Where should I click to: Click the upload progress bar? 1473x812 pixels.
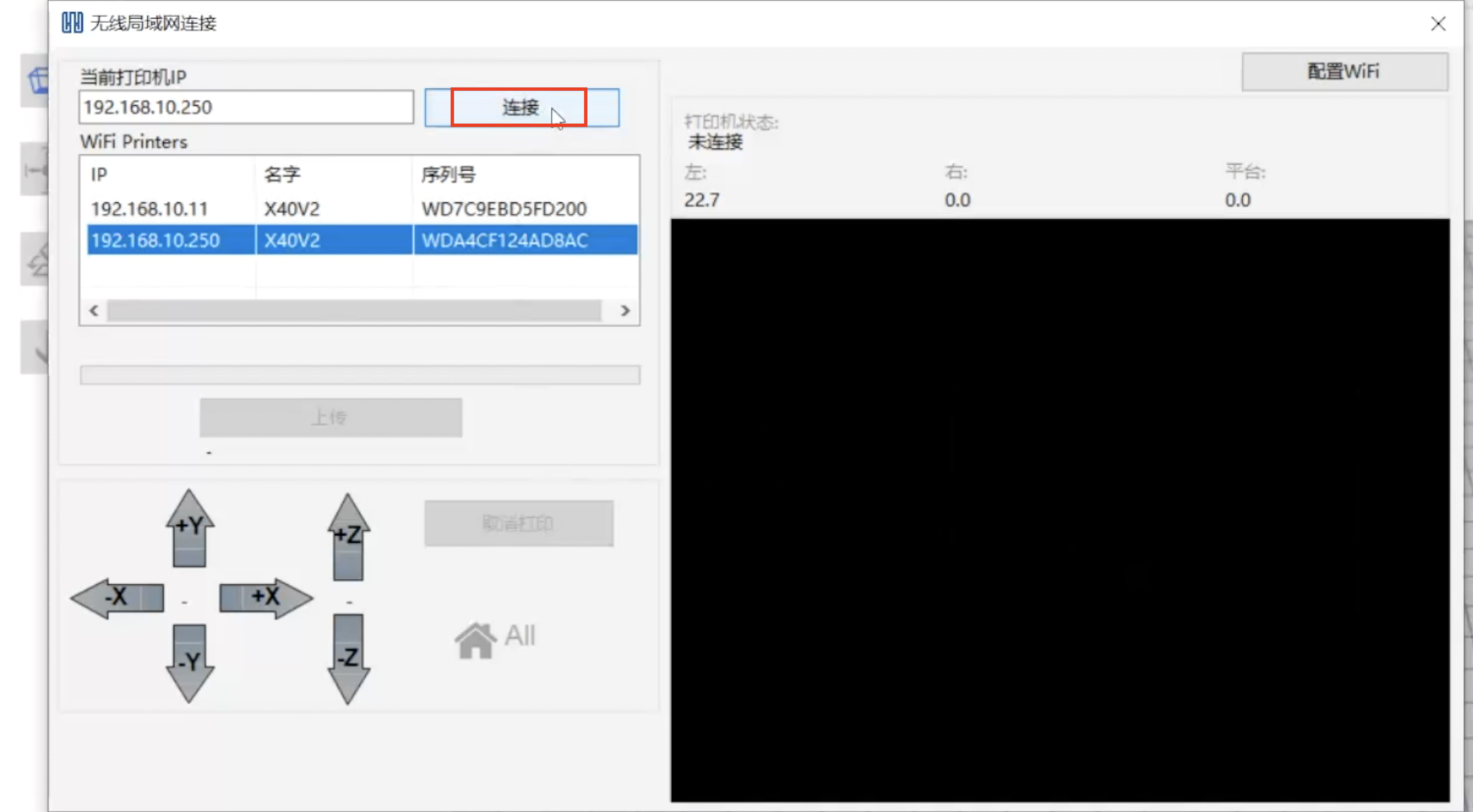pos(360,375)
